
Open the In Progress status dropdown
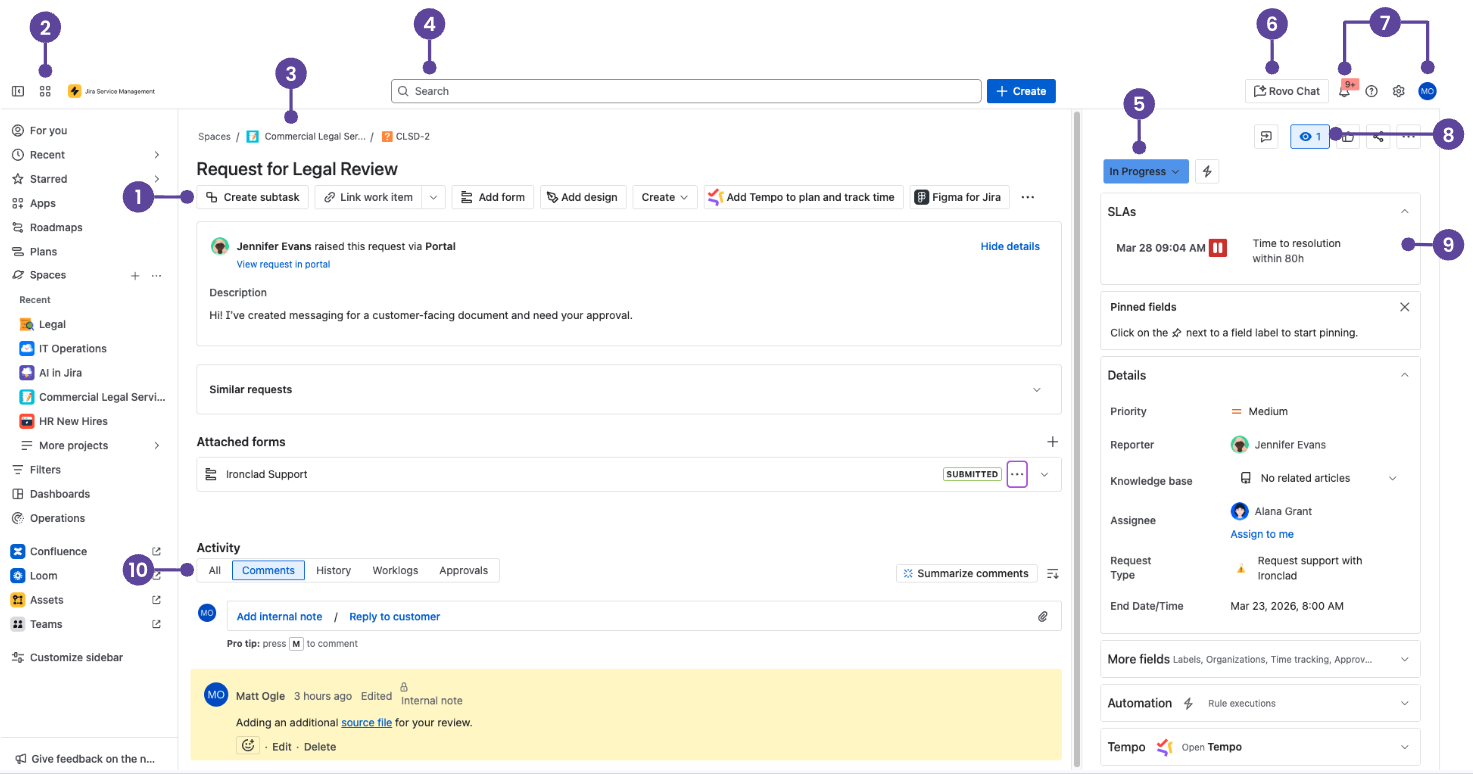click(x=1145, y=171)
